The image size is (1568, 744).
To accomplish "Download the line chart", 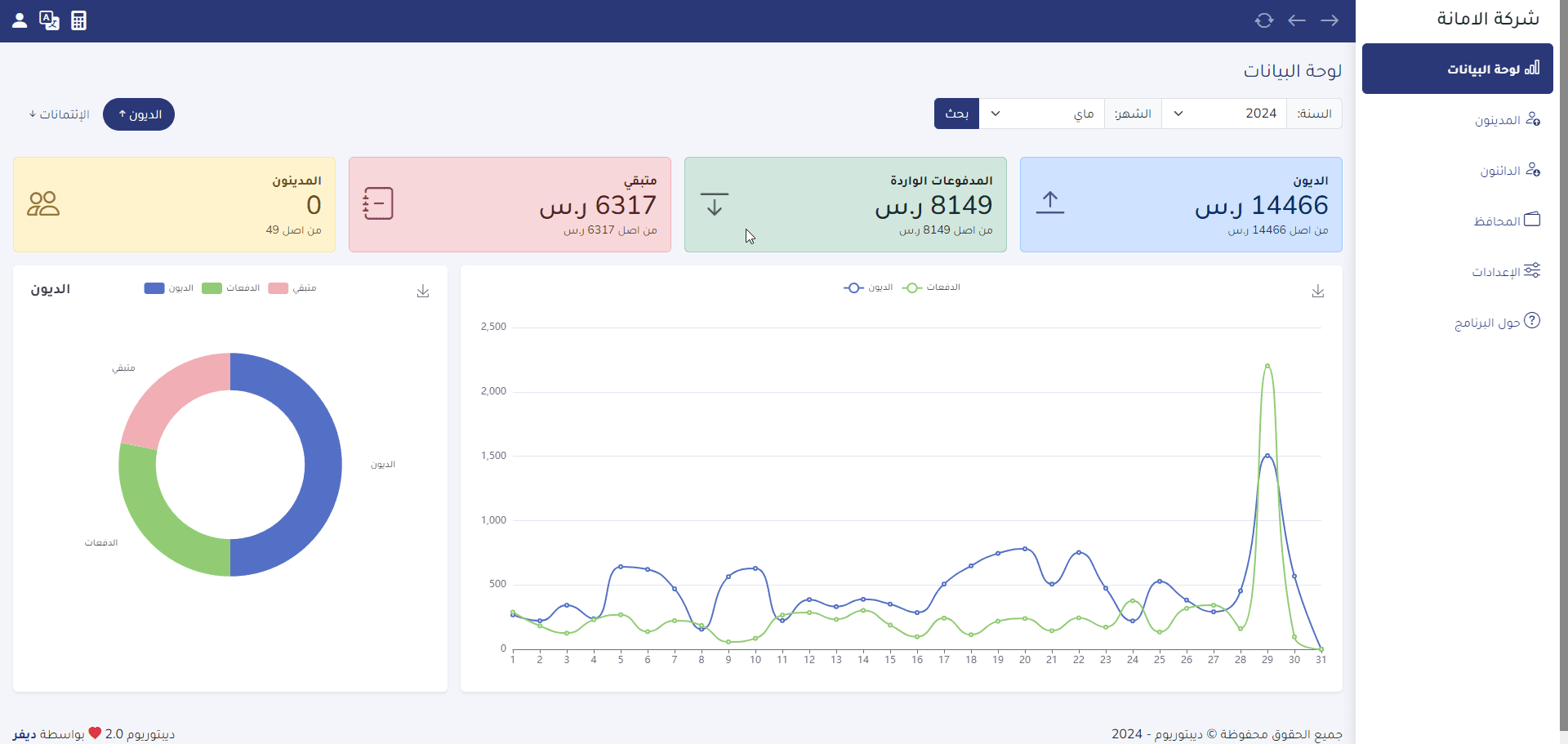I will click(1317, 292).
